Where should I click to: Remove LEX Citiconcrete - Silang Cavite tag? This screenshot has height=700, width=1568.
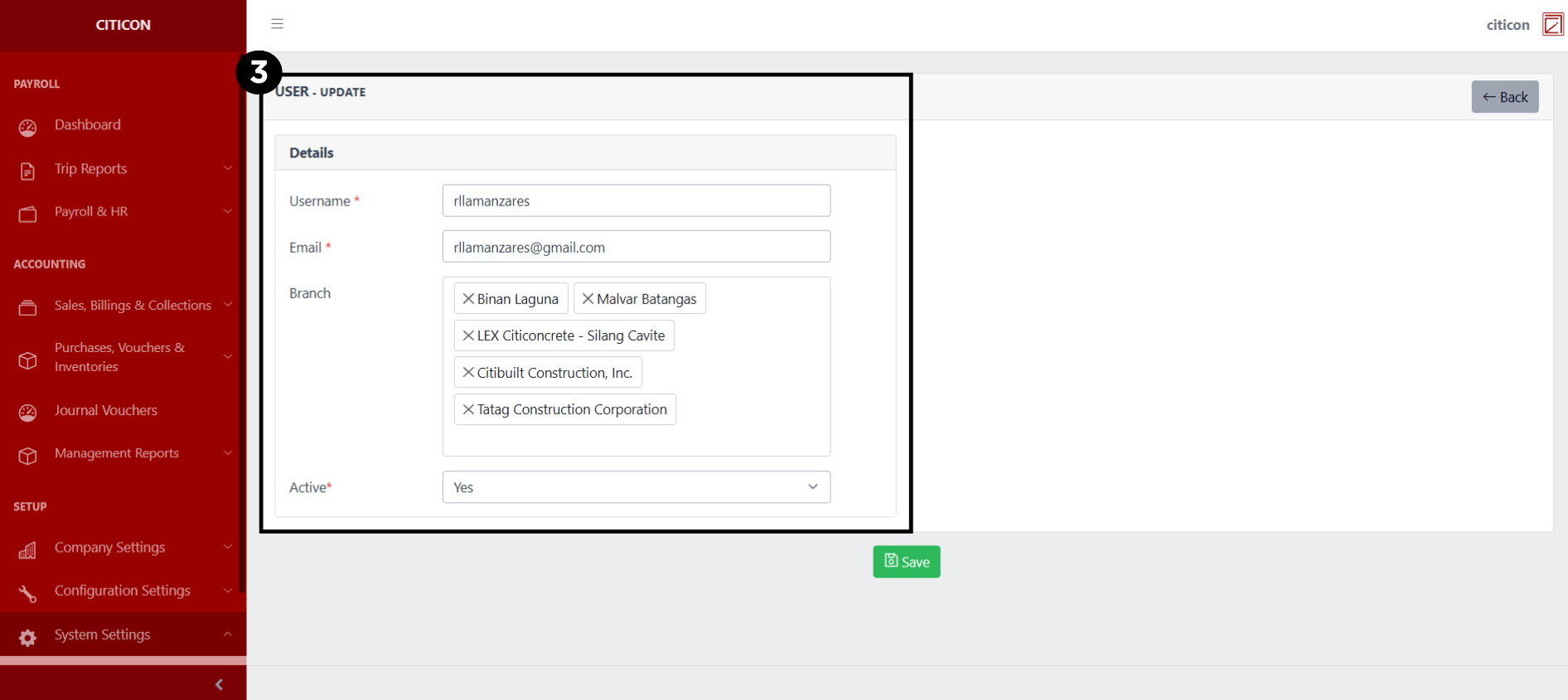[x=468, y=336]
